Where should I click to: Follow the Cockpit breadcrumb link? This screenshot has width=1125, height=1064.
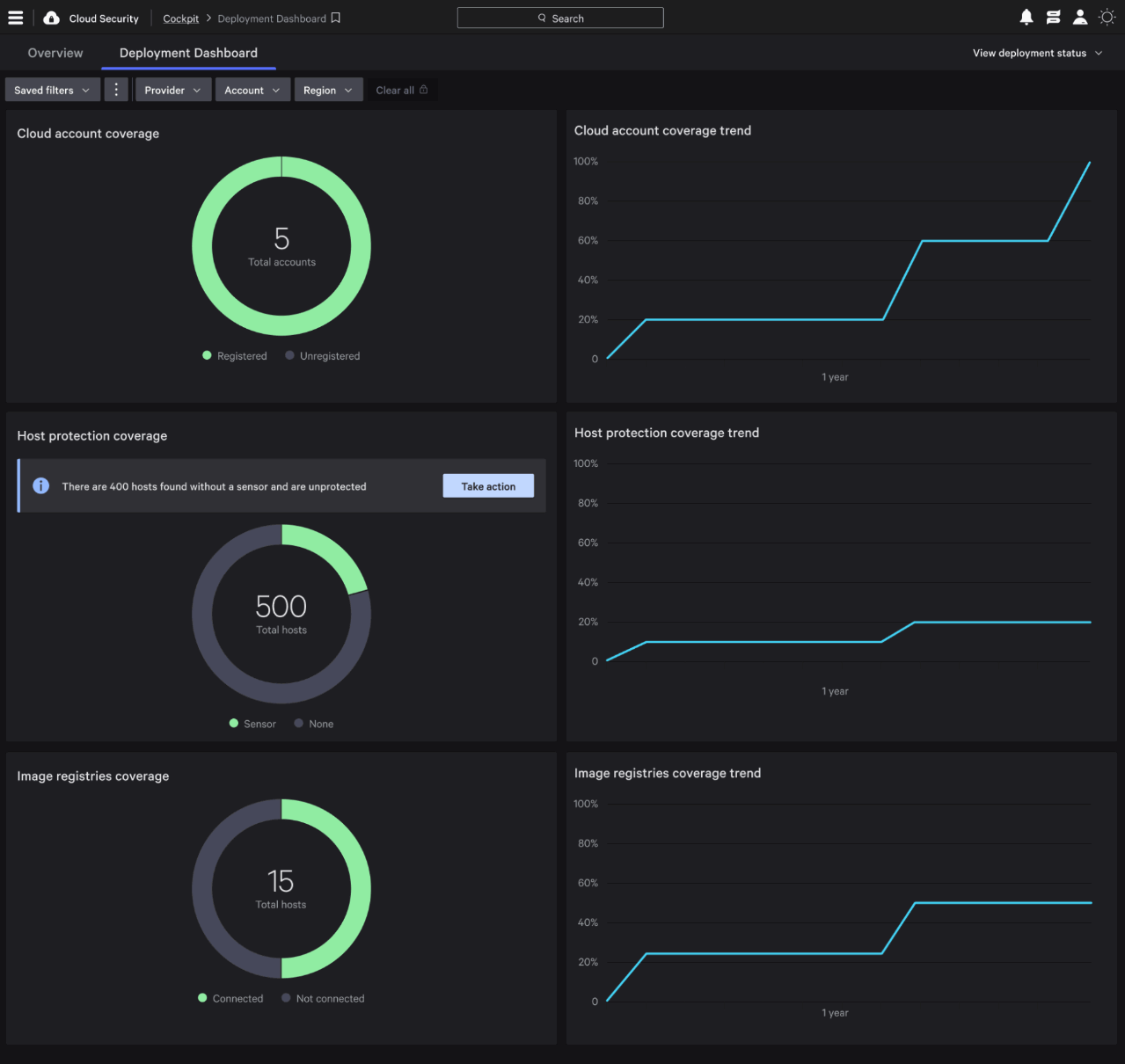click(x=180, y=18)
